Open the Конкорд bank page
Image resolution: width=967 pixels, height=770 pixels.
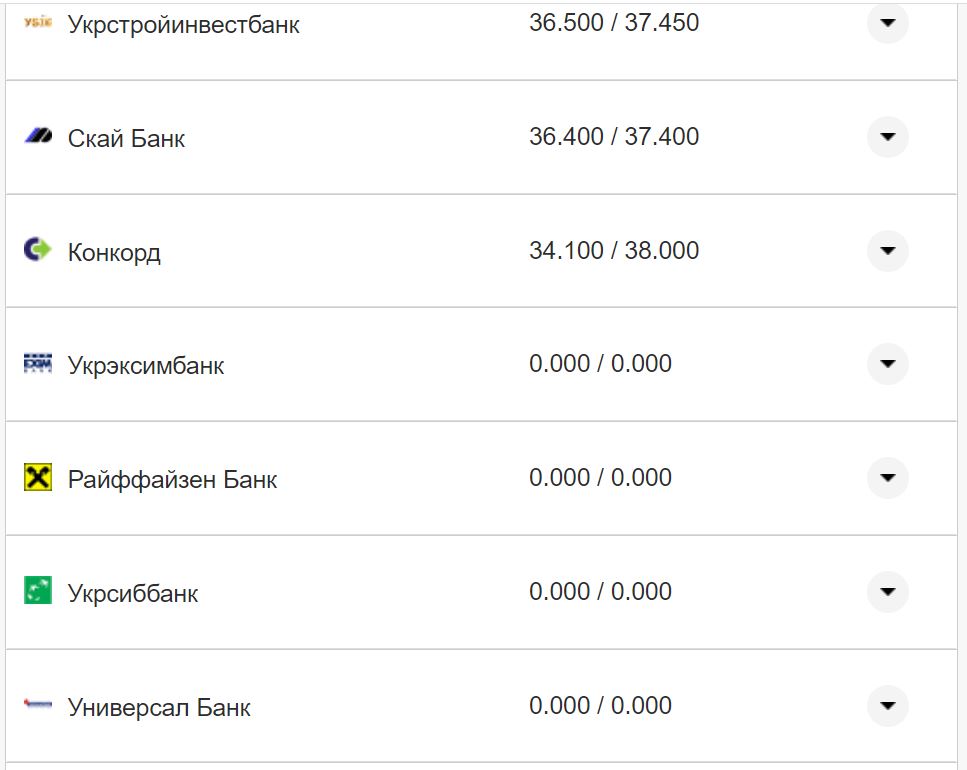tap(113, 251)
